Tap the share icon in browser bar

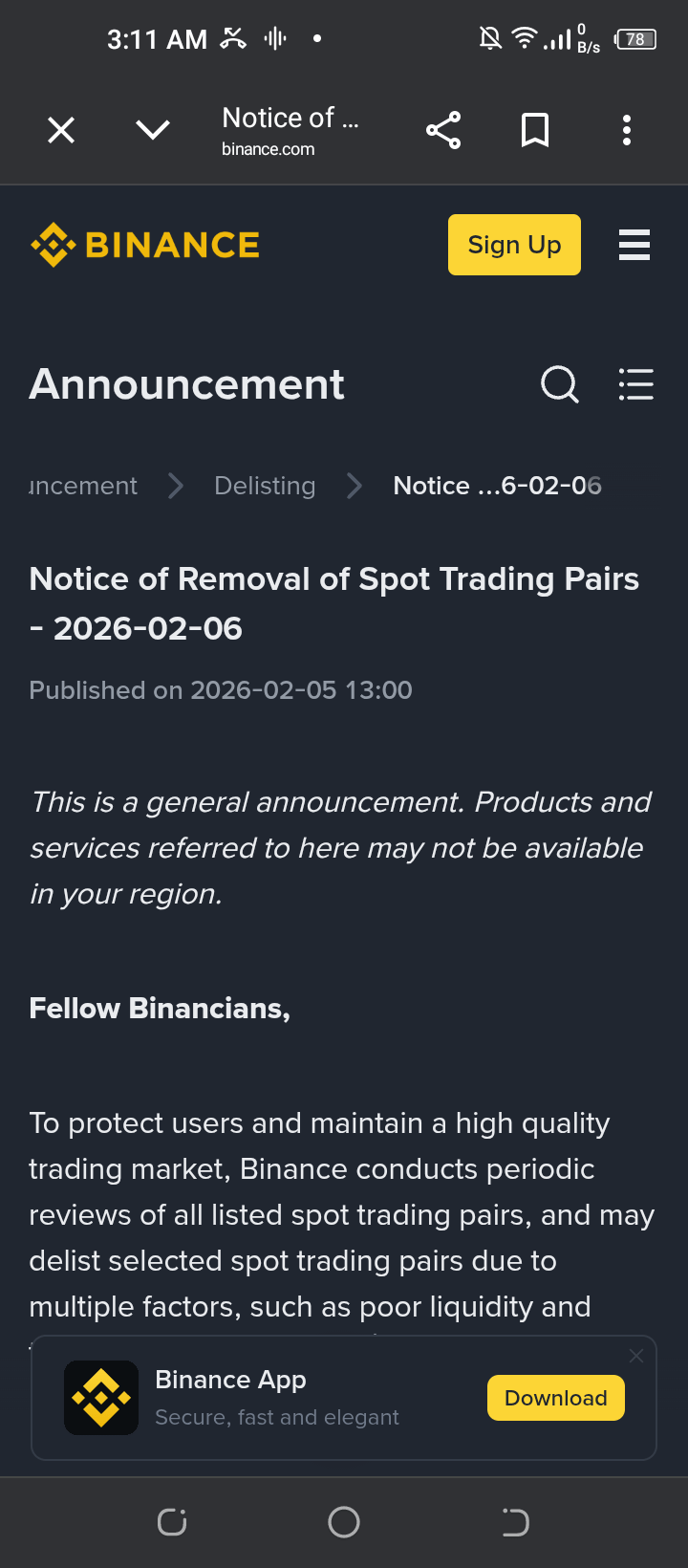pyautogui.click(x=443, y=130)
